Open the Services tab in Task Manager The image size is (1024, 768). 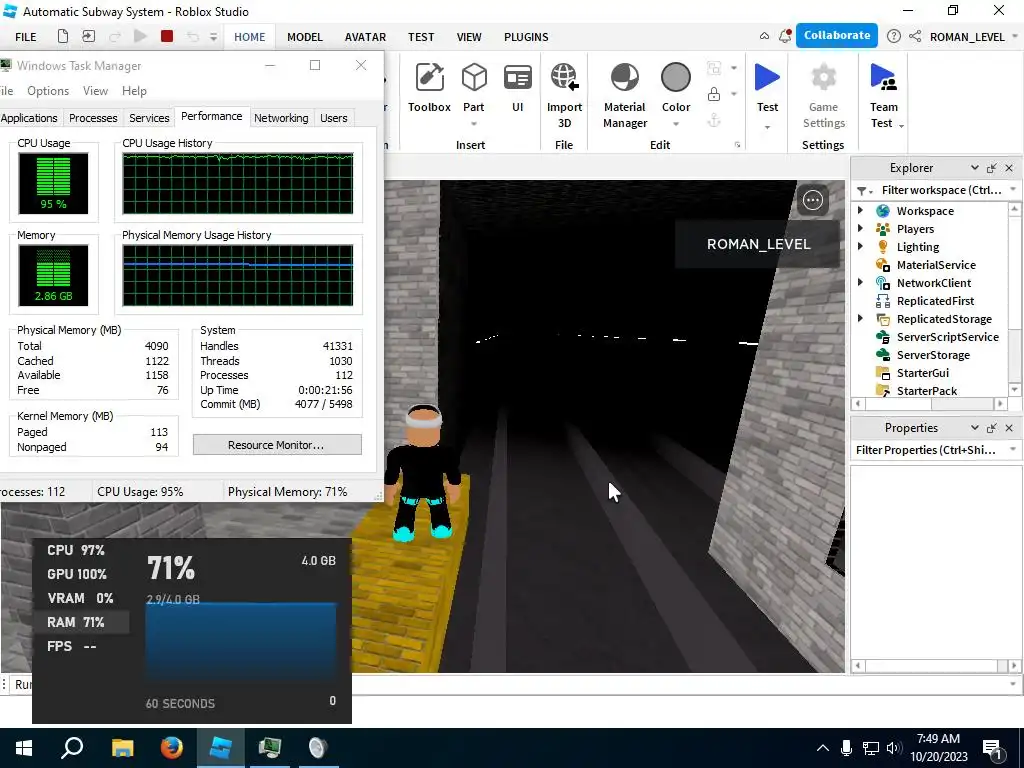click(x=149, y=118)
